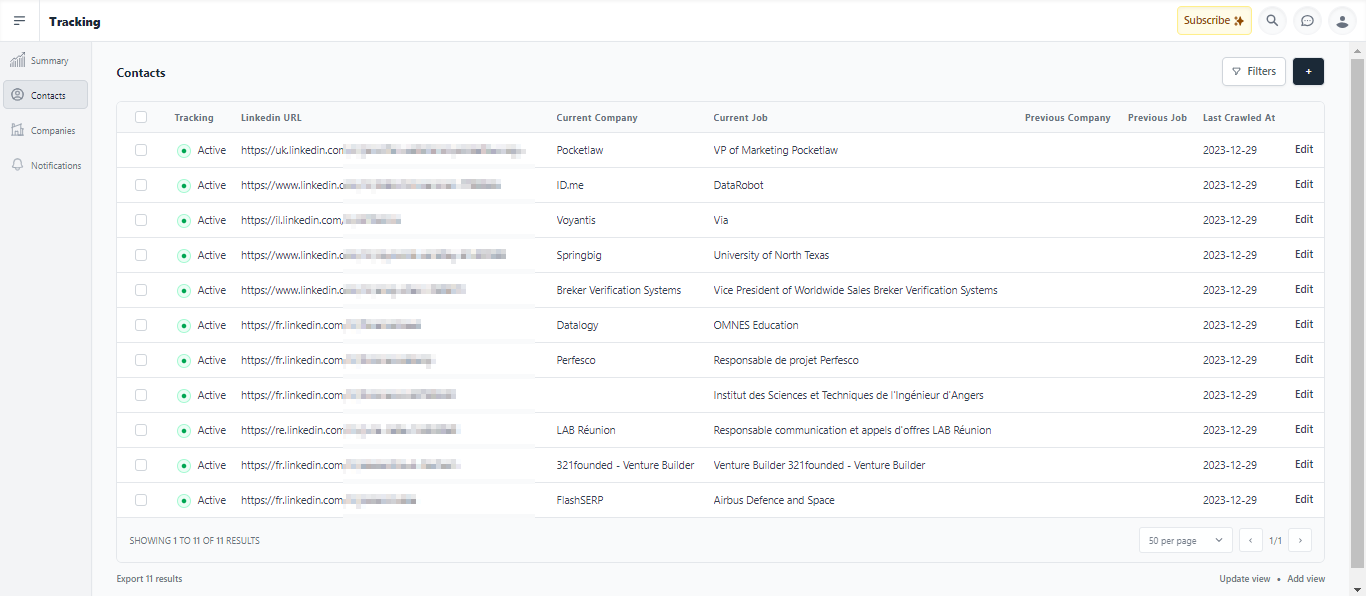Click the Notifications bell icon in sidebar
1366x596 pixels.
pos(17,165)
